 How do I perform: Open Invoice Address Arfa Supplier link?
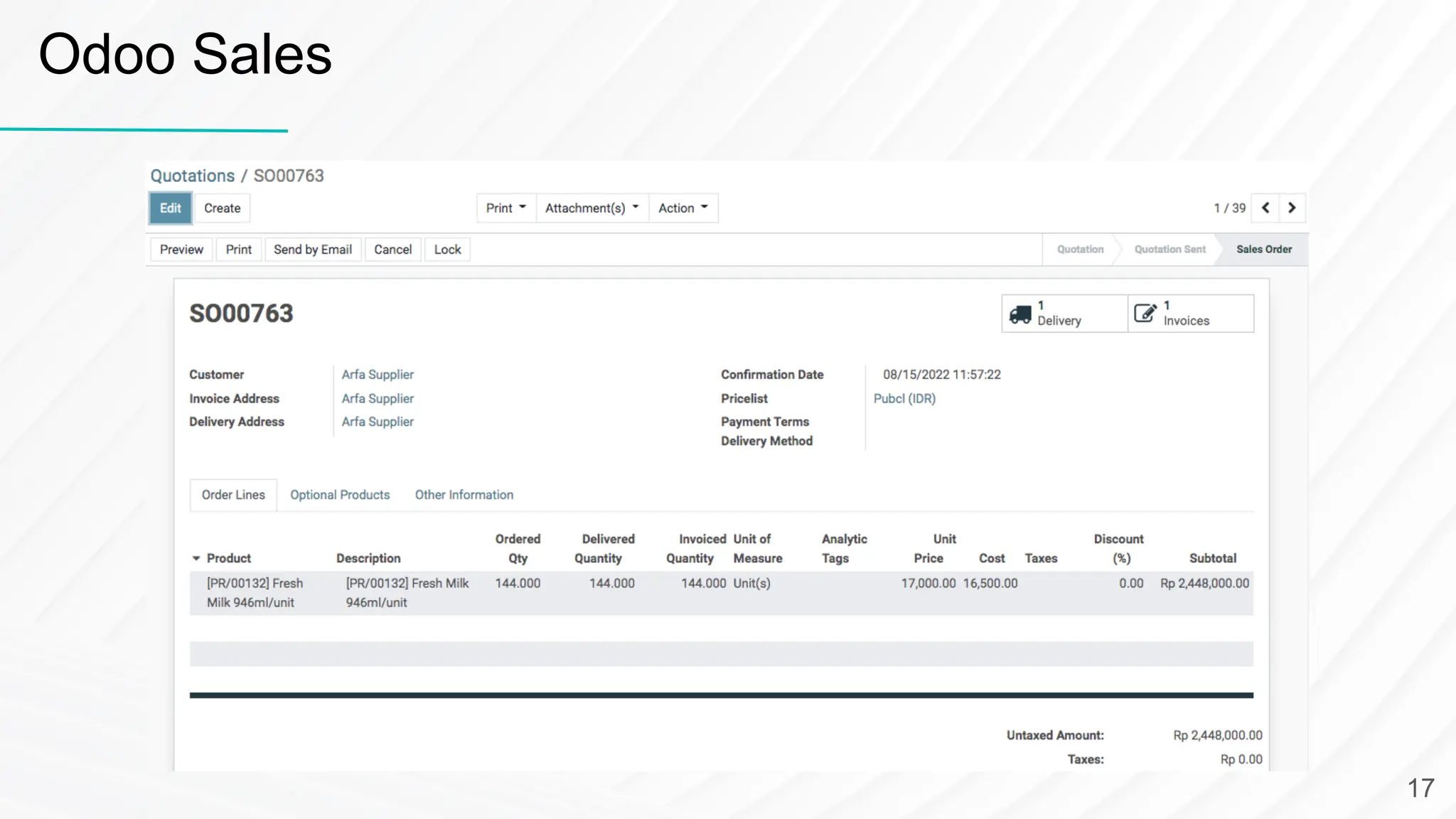[378, 399]
